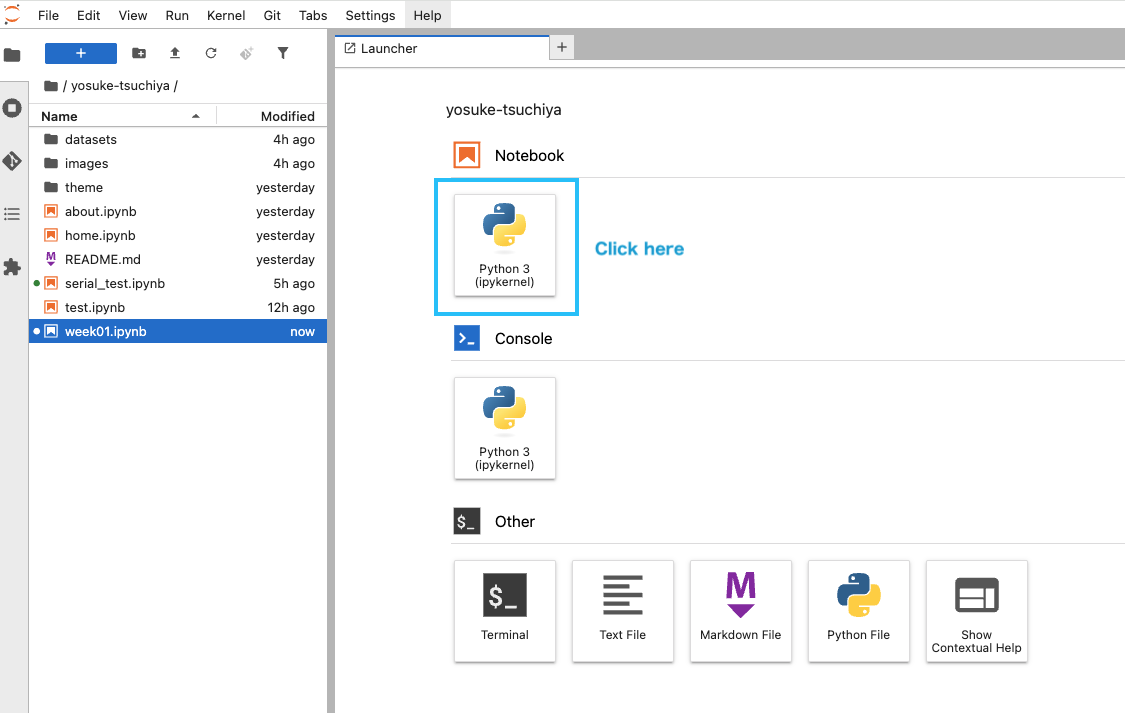Screen dimensions: 1125x713
Task: Open a Python 3 console
Action: pyautogui.click(x=505, y=428)
